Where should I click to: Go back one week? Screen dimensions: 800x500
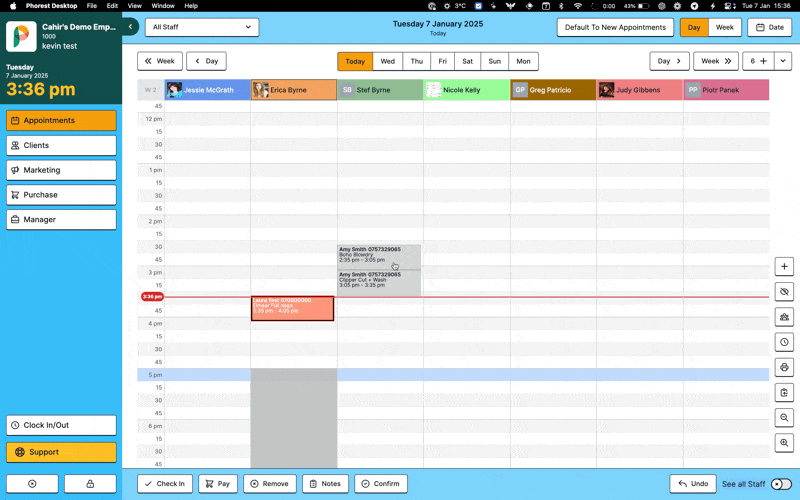tap(160, 61)
